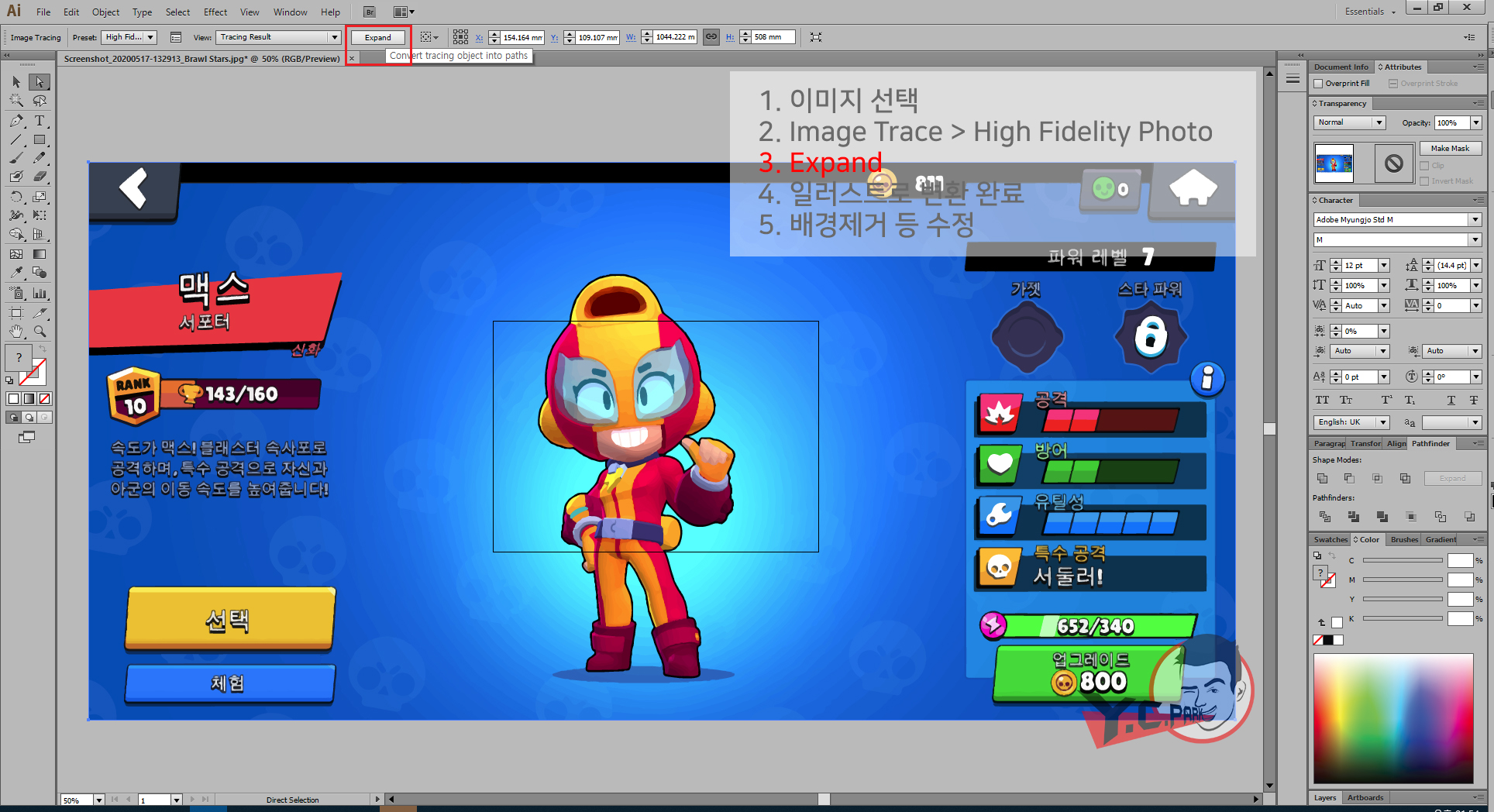1494x812 pixels.
Task: Click the Unite shape mode icon
Action: 1323,478
